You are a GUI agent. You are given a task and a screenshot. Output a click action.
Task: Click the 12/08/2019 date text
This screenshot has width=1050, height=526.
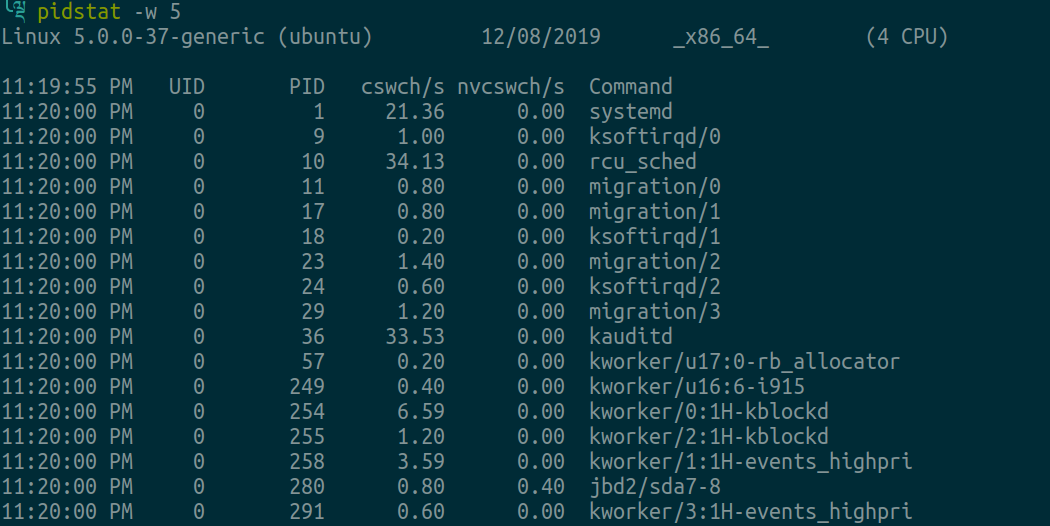pos(540,36)
